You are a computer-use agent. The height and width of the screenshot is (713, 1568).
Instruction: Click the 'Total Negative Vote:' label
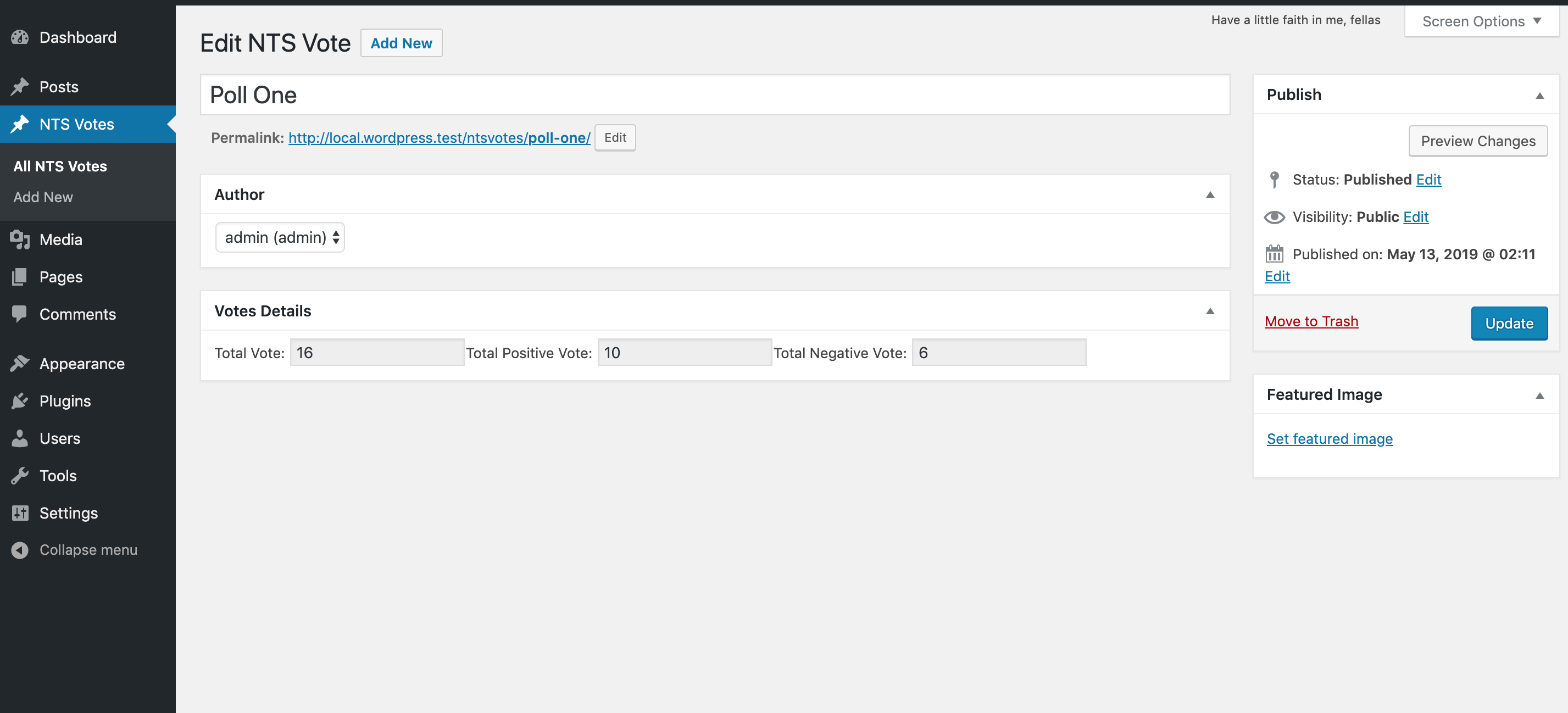[840, 353]
